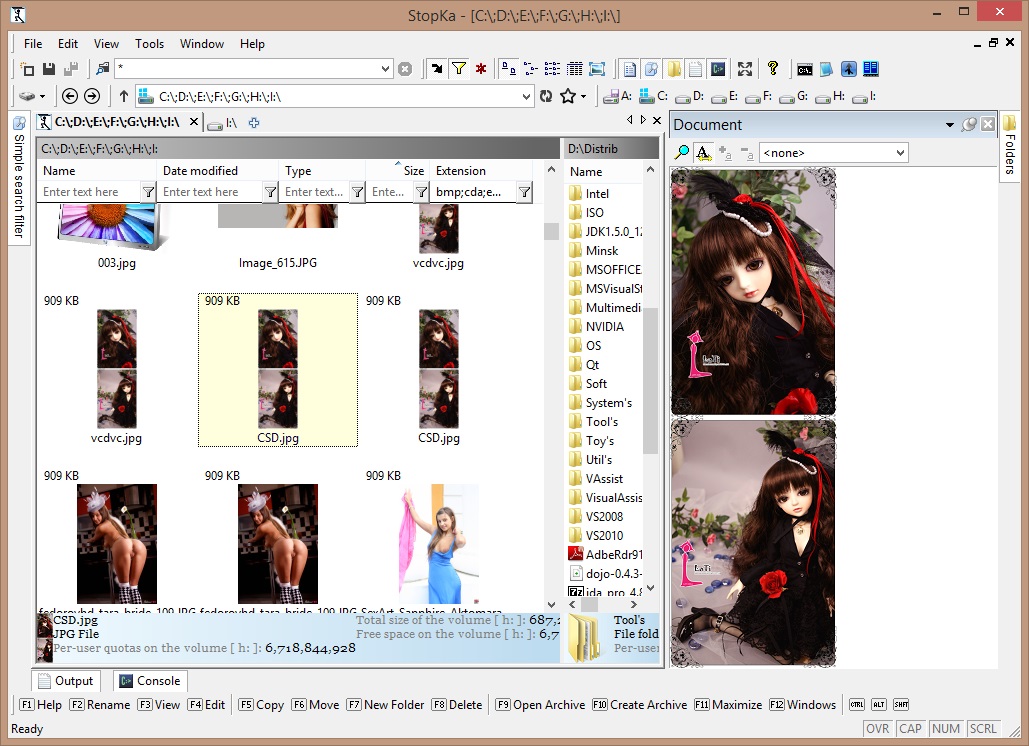Switch to drive D: in drive bar
The width and height of the screenshot is (1029, 746).
690,96
